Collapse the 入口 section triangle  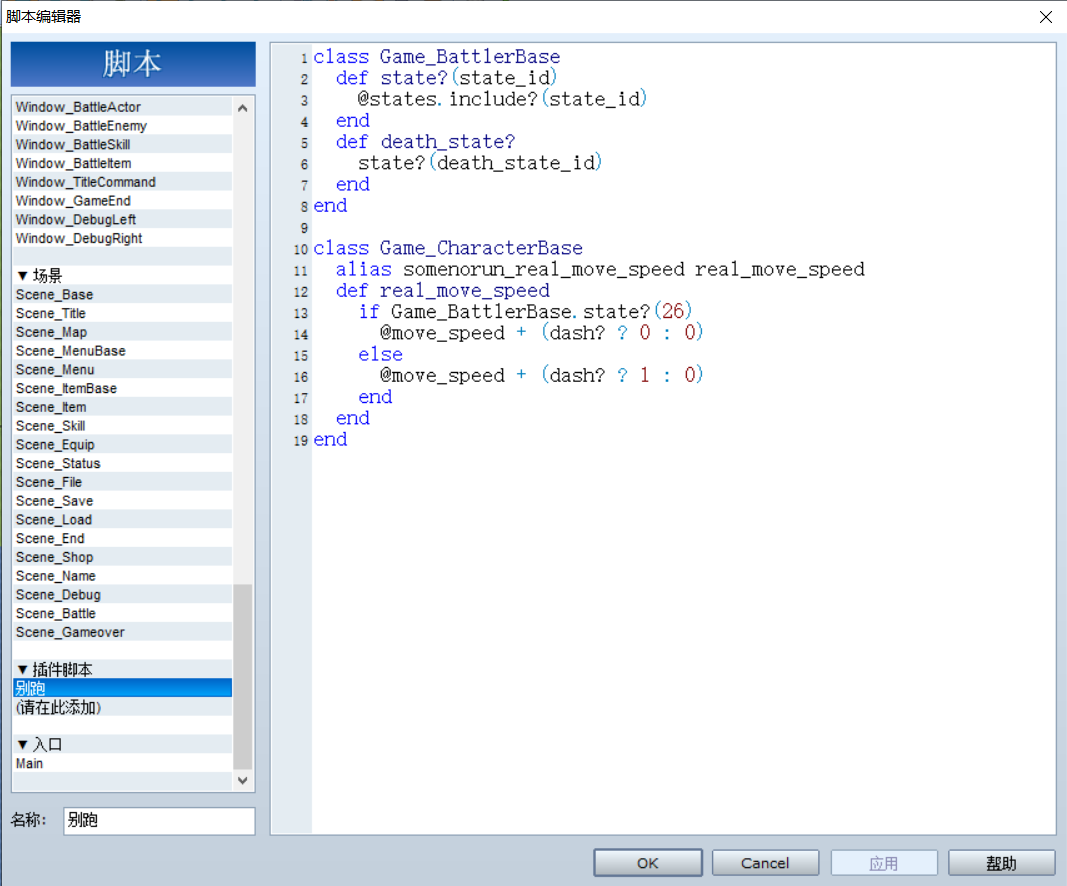click(22, 744)
